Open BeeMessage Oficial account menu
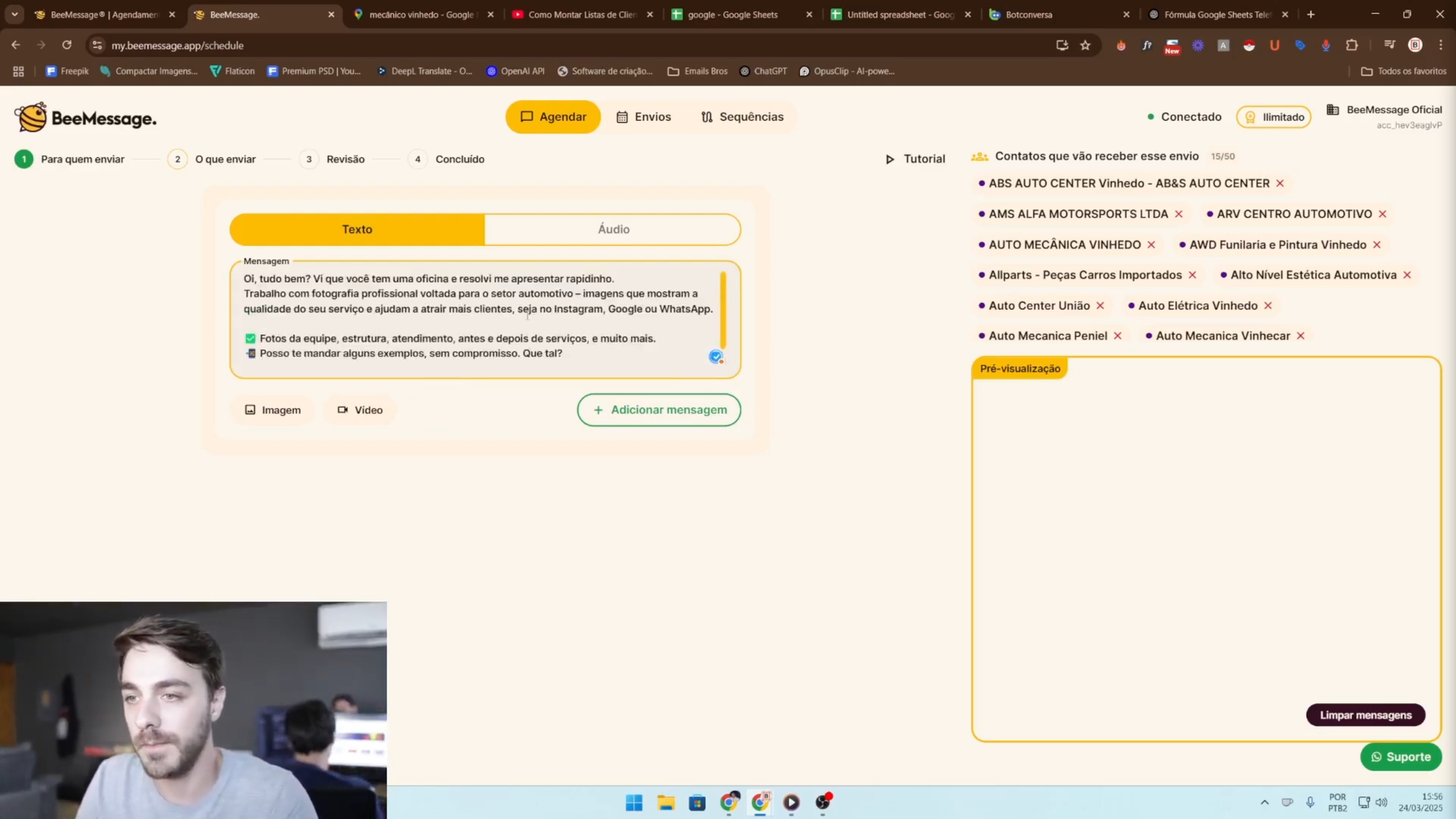 pos(1384,116)
